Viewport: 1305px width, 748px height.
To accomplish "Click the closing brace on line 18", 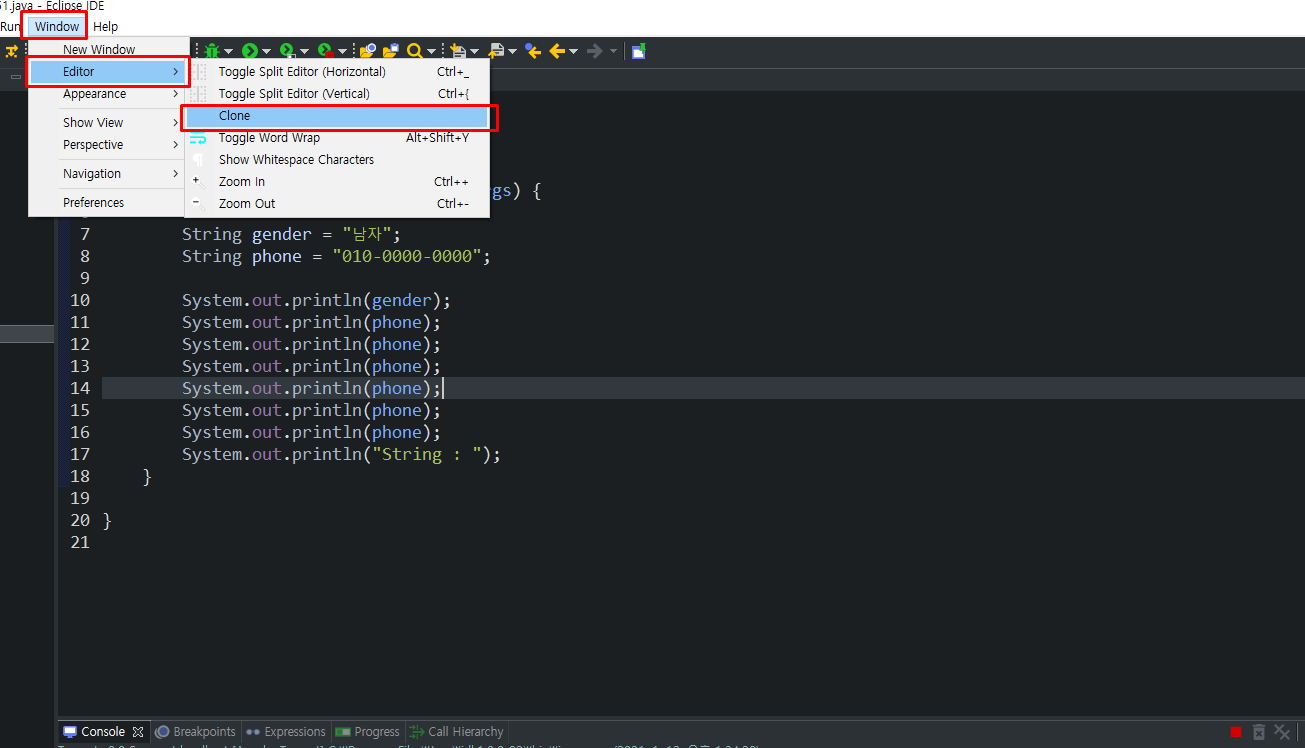I will point(147,477).
